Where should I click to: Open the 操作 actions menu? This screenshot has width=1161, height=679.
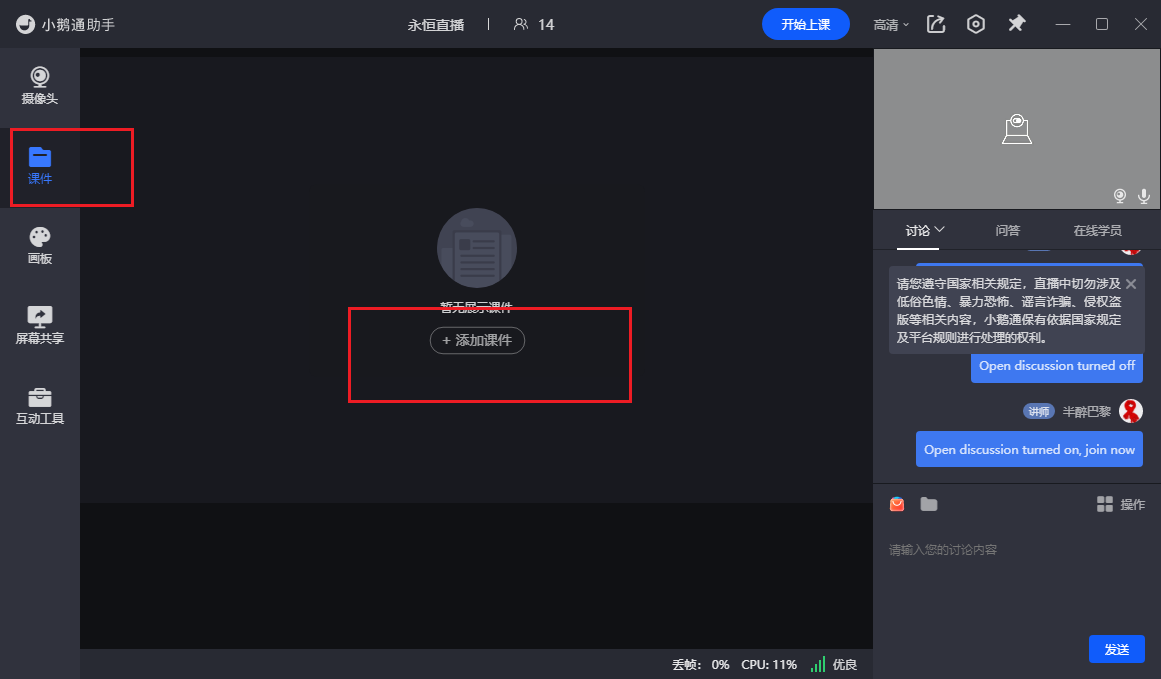pos(1120,504)
